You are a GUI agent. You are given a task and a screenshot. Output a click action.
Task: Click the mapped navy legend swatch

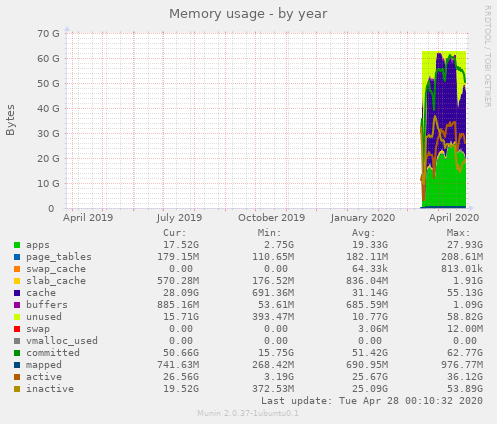(x=17, y=365)
